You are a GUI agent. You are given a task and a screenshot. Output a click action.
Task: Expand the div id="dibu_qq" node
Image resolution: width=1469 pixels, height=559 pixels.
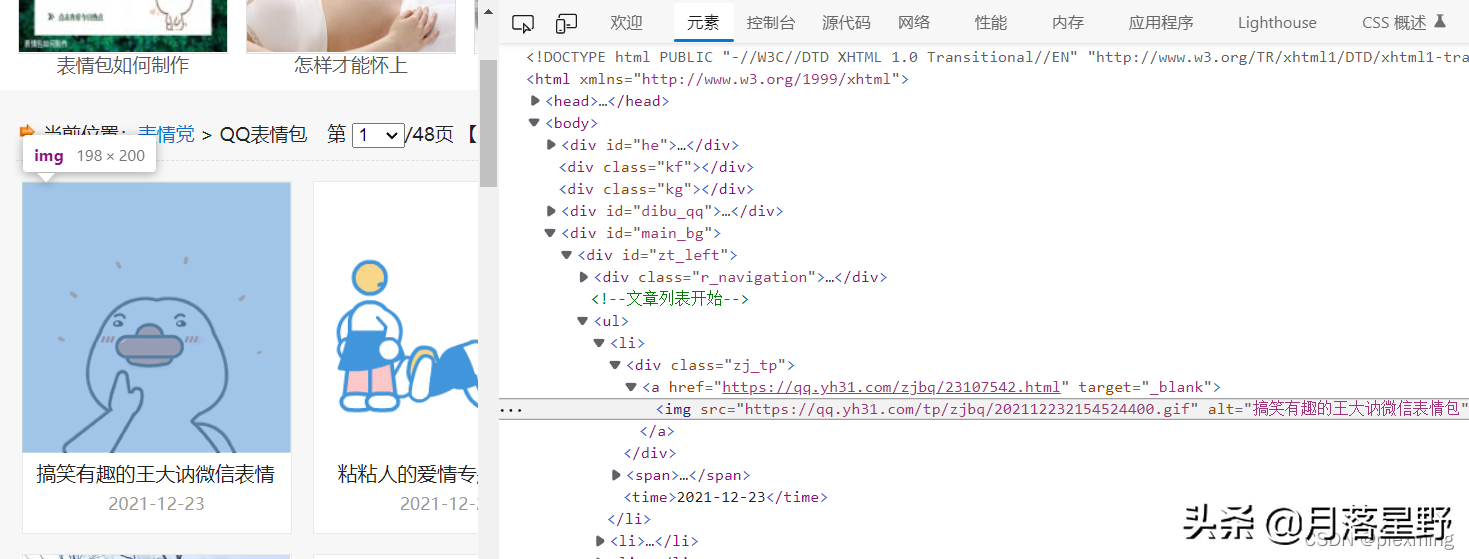(x=551, y=211)
